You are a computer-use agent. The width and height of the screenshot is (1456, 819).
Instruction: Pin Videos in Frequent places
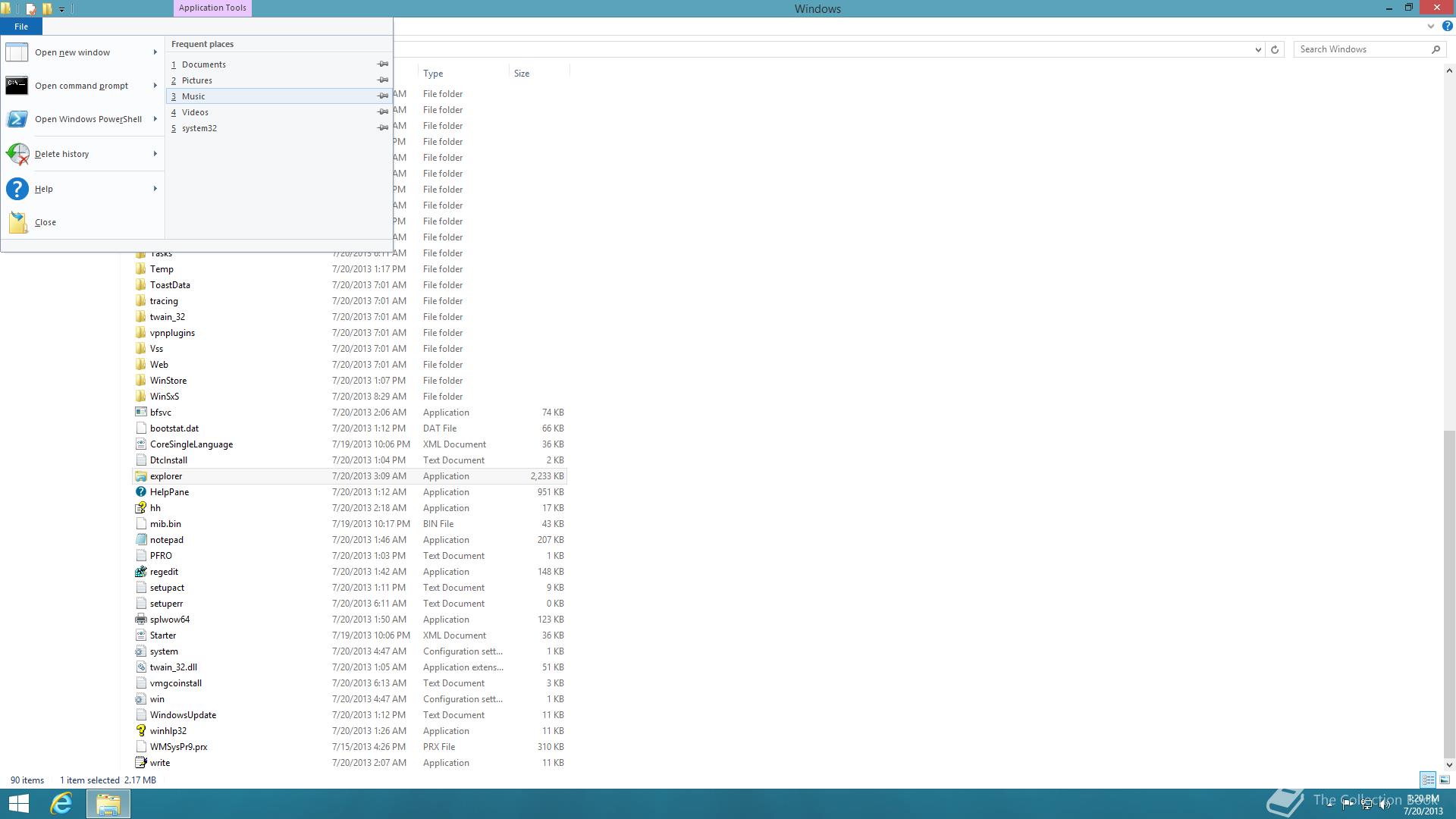(x=383, y=112)
